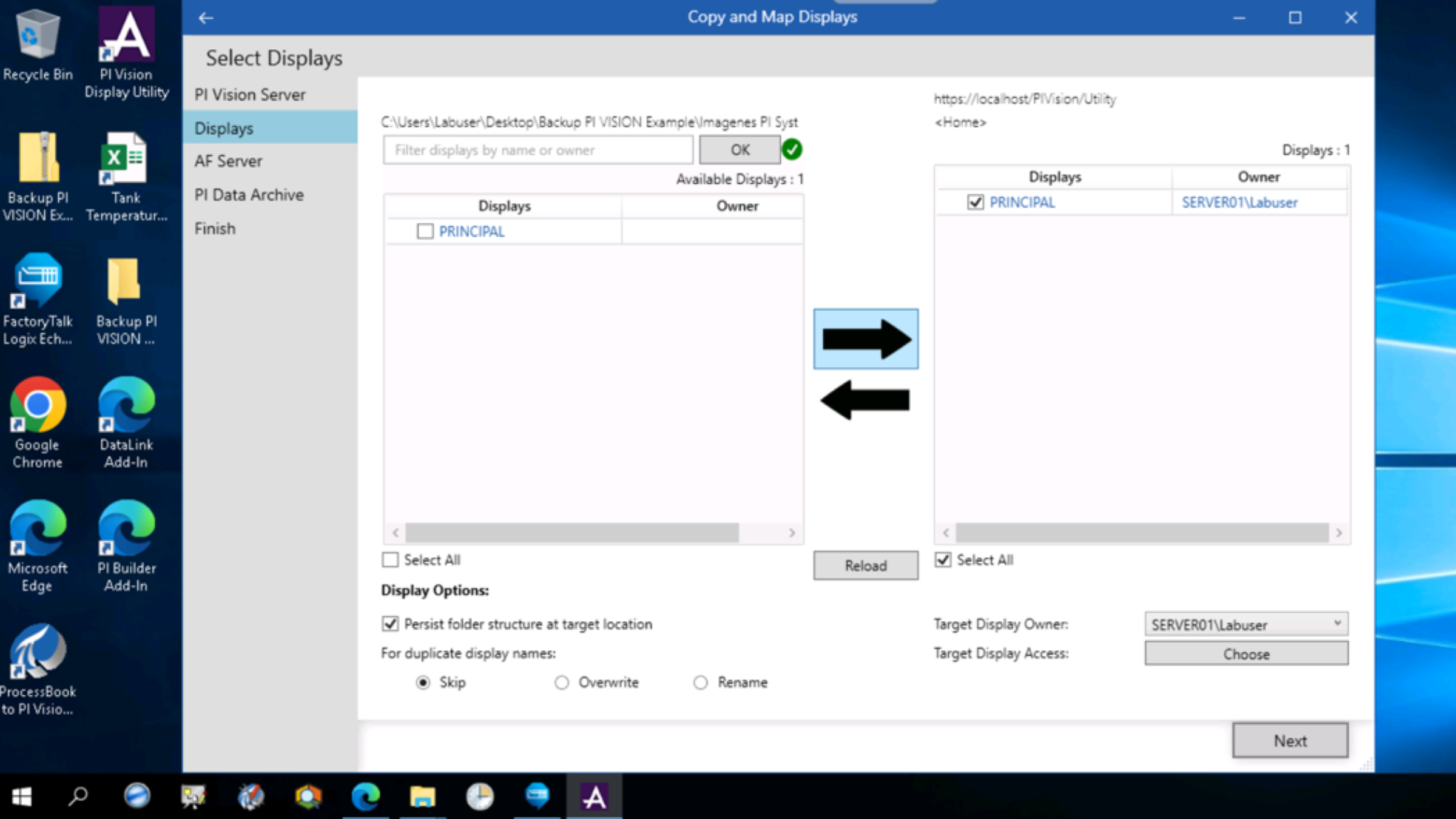Viewport: 1456px width, 819px height.
Task: Open Microsoft Edge from the taskbar
Action: [x=366, y=796]
